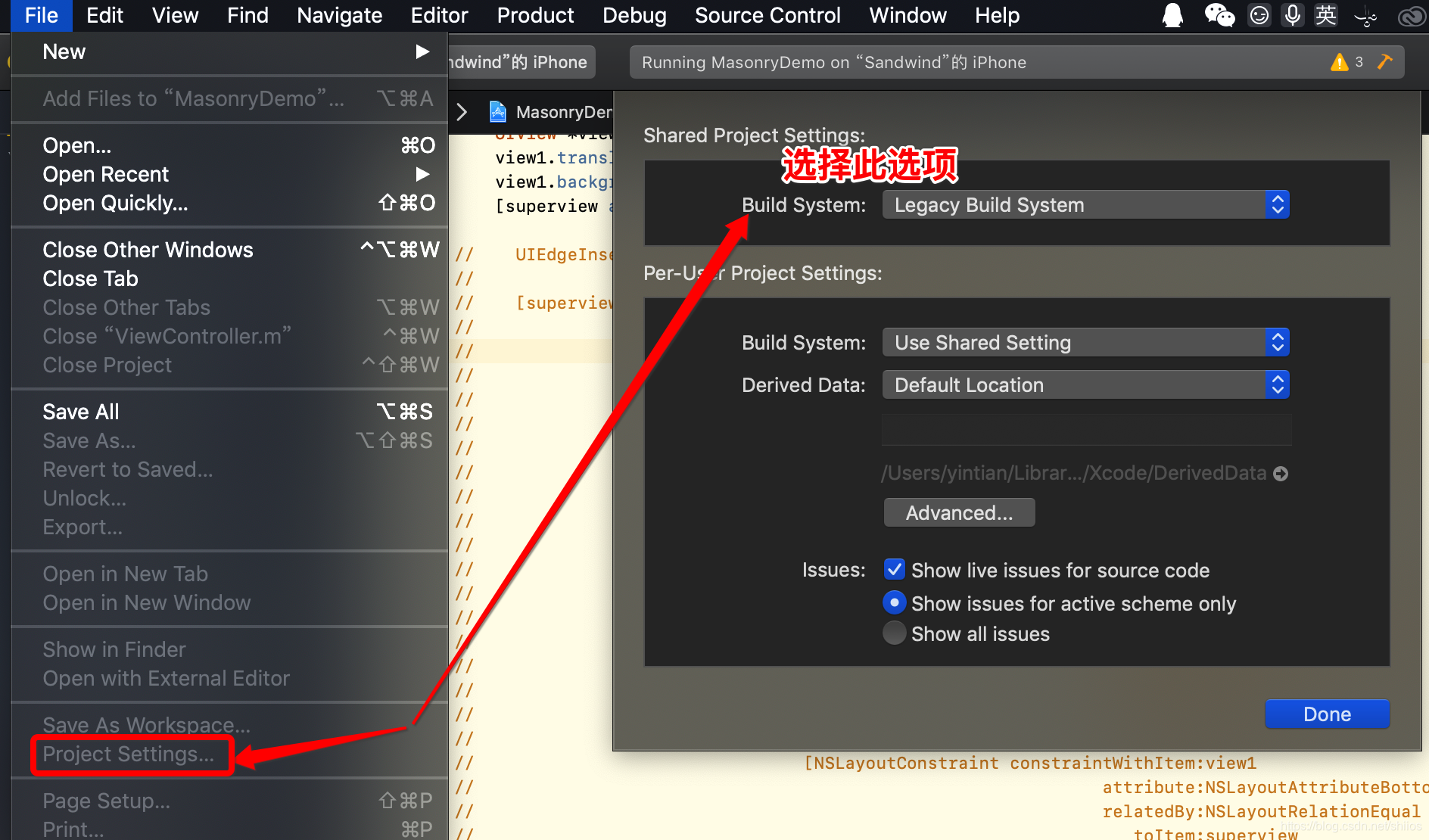The image size is (1429, 840).
Task: Choose Project Settings... menu item
Action: pyautogui.click(x=230, y=754)
